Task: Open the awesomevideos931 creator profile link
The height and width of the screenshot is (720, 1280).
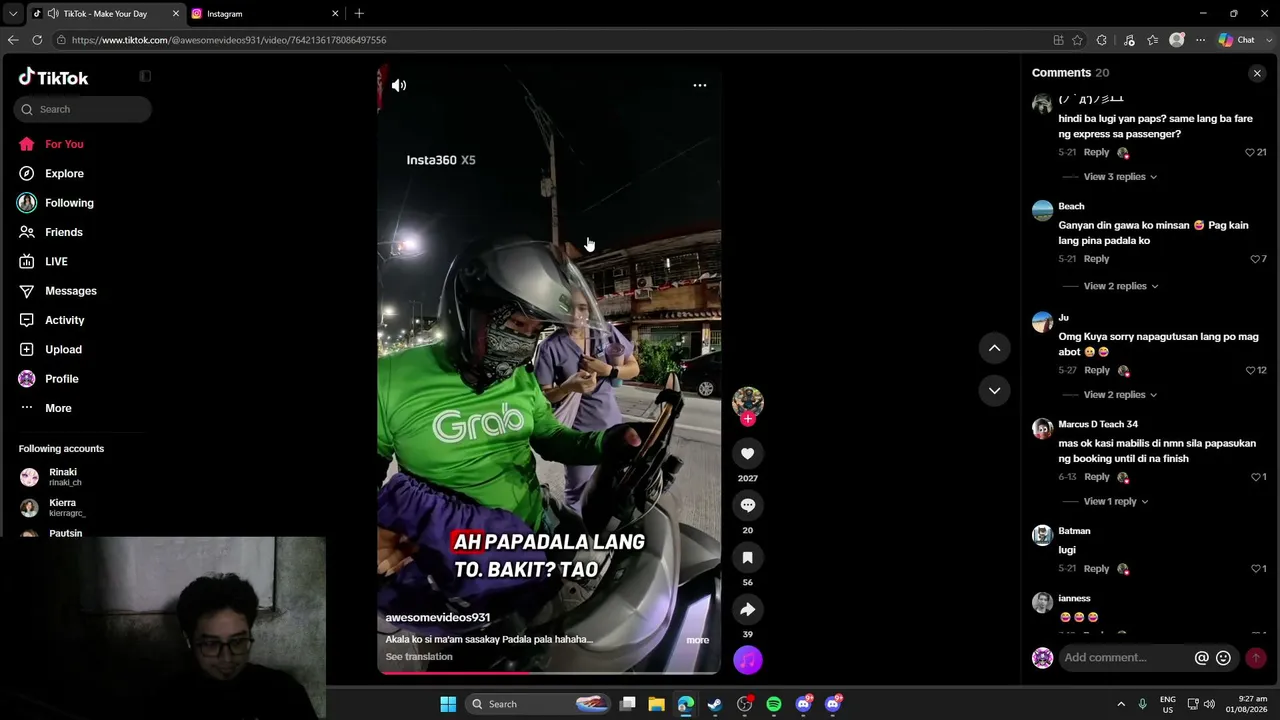Action: coord(438,618)
